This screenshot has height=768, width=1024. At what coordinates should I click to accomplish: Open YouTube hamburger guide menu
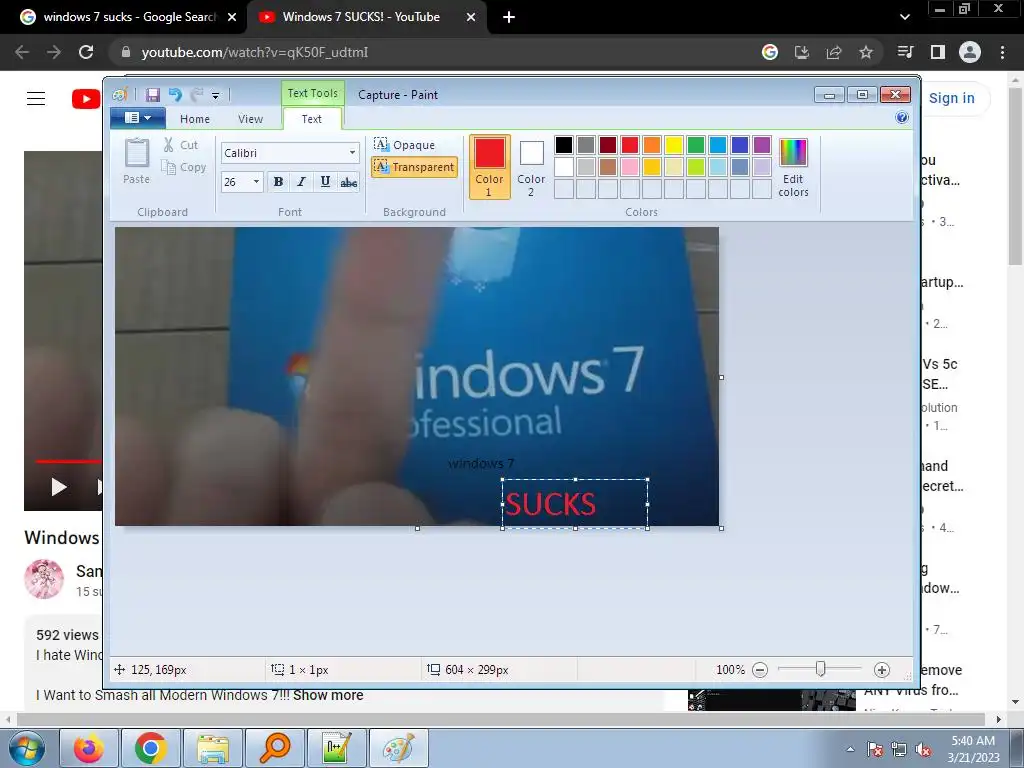[36, 99]
